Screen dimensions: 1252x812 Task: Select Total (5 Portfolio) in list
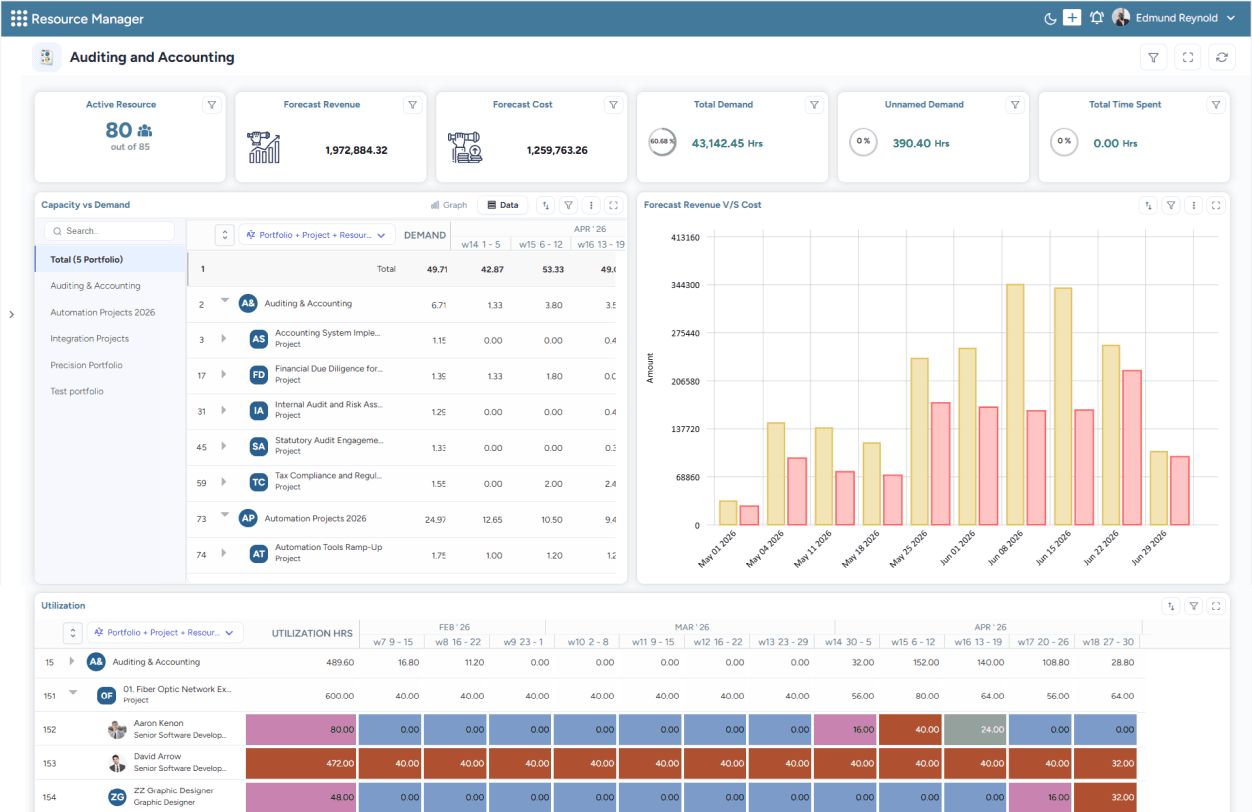(111, 259)
